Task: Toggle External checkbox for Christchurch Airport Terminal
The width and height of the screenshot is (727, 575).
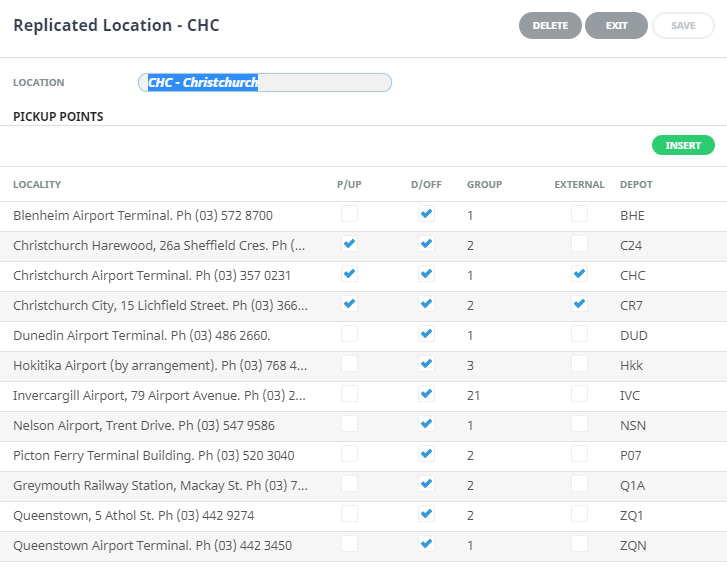Action: 579,274
